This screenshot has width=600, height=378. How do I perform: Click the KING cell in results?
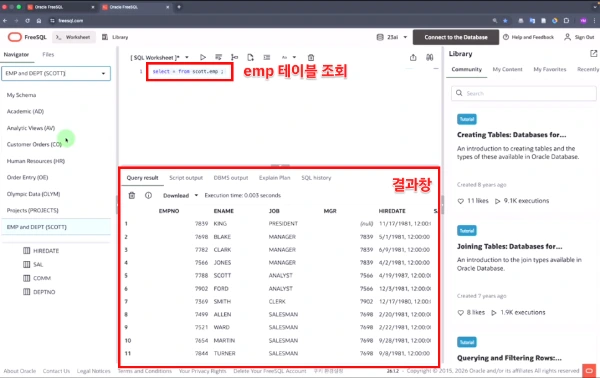click(x=220, y=223)
